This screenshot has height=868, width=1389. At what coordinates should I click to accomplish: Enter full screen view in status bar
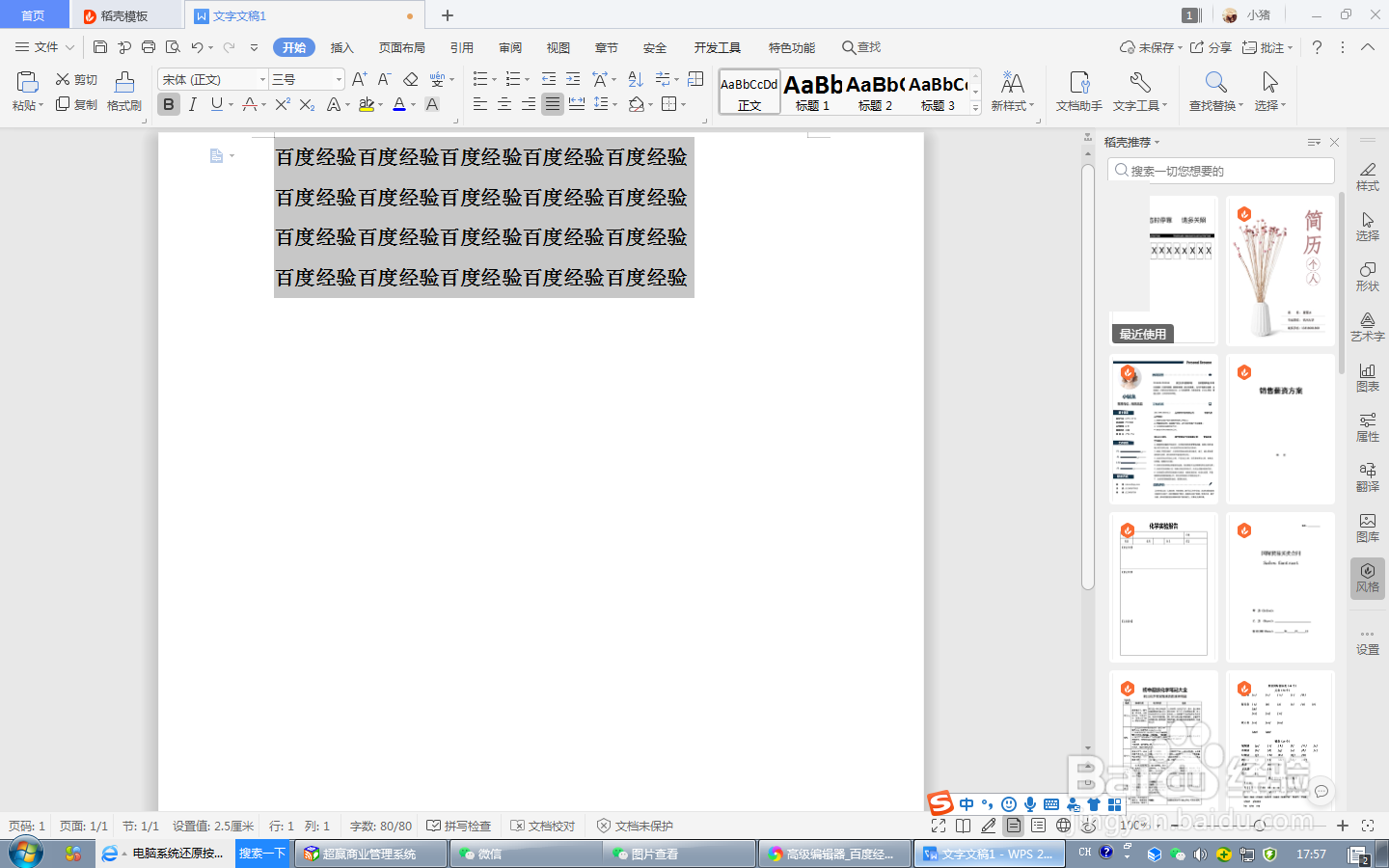pyautogui.click(x=939, y=826)
